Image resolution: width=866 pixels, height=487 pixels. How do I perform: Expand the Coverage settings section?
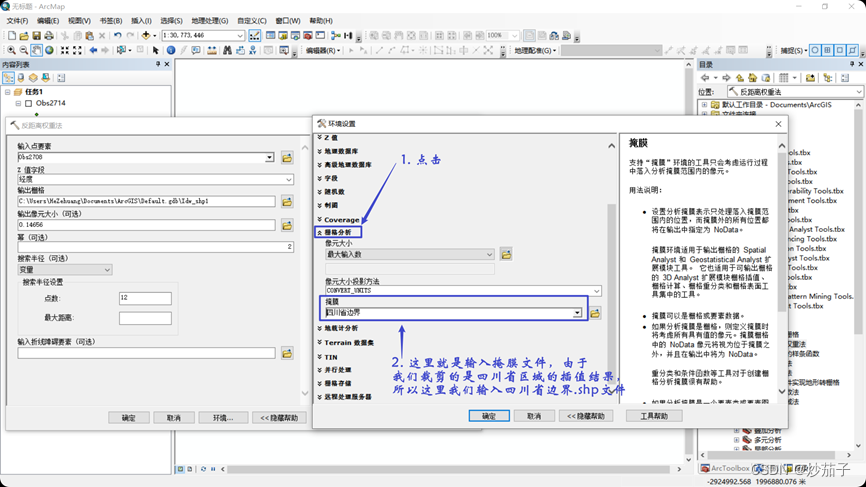(x=341, y=219)
